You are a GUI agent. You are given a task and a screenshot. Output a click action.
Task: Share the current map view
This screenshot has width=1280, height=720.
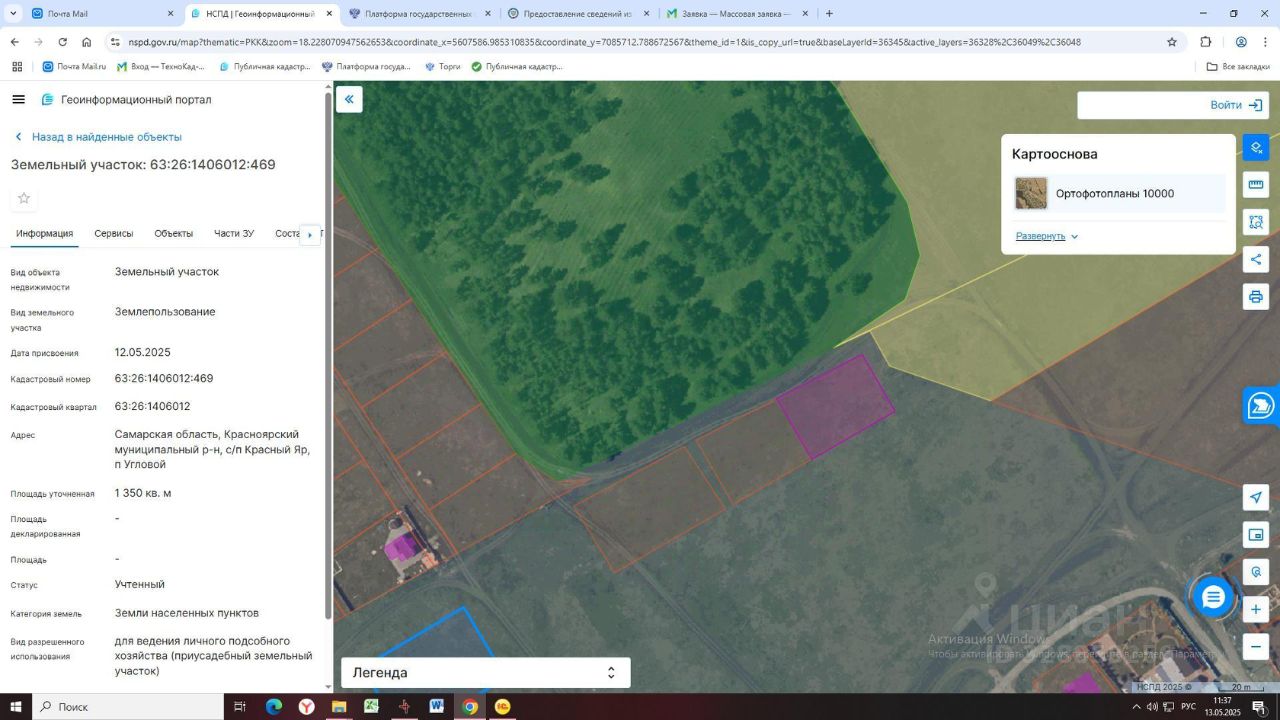point(1256,259)
